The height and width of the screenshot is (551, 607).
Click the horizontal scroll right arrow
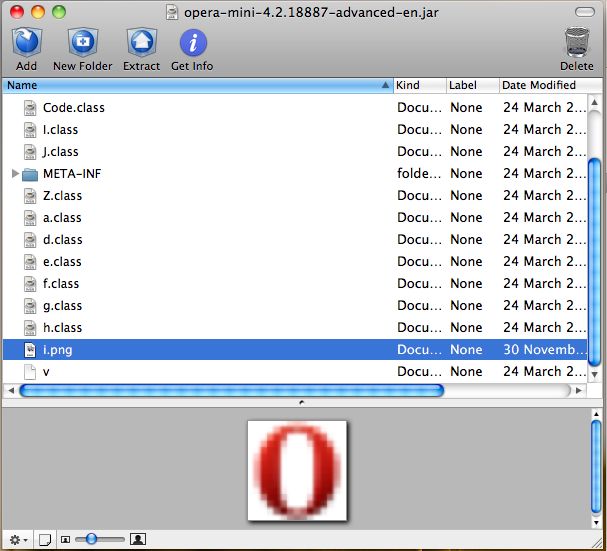point(579,390)
